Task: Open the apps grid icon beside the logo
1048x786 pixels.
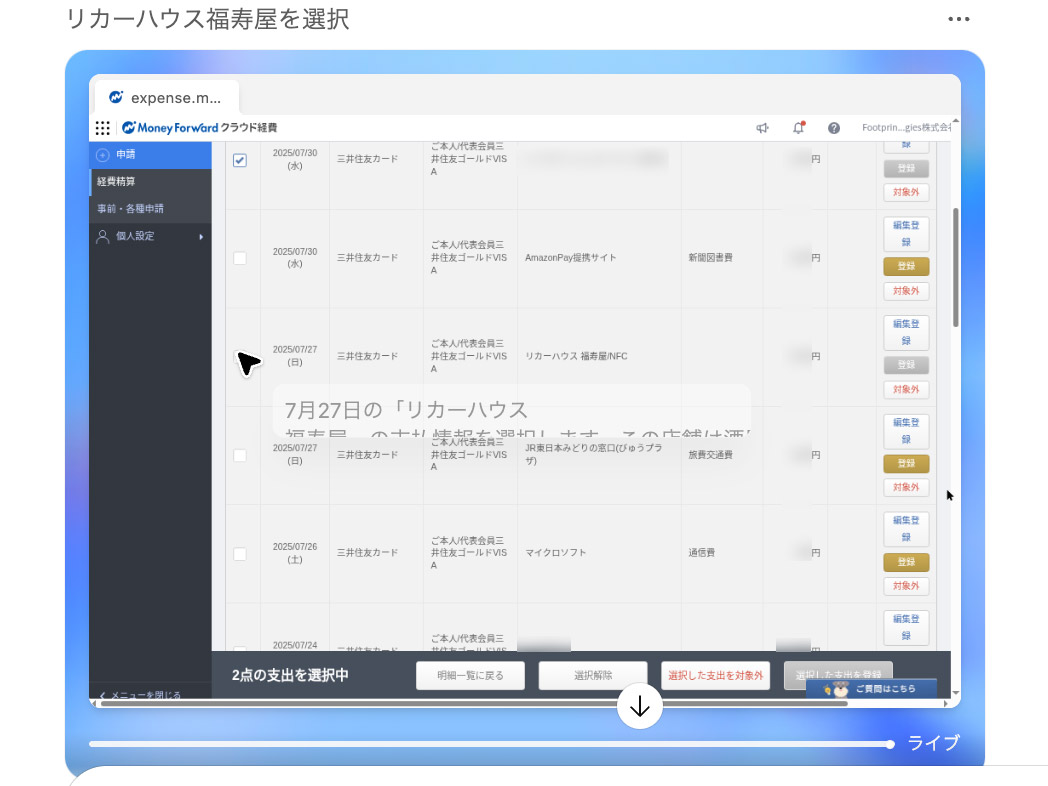Action: [102, 128]
